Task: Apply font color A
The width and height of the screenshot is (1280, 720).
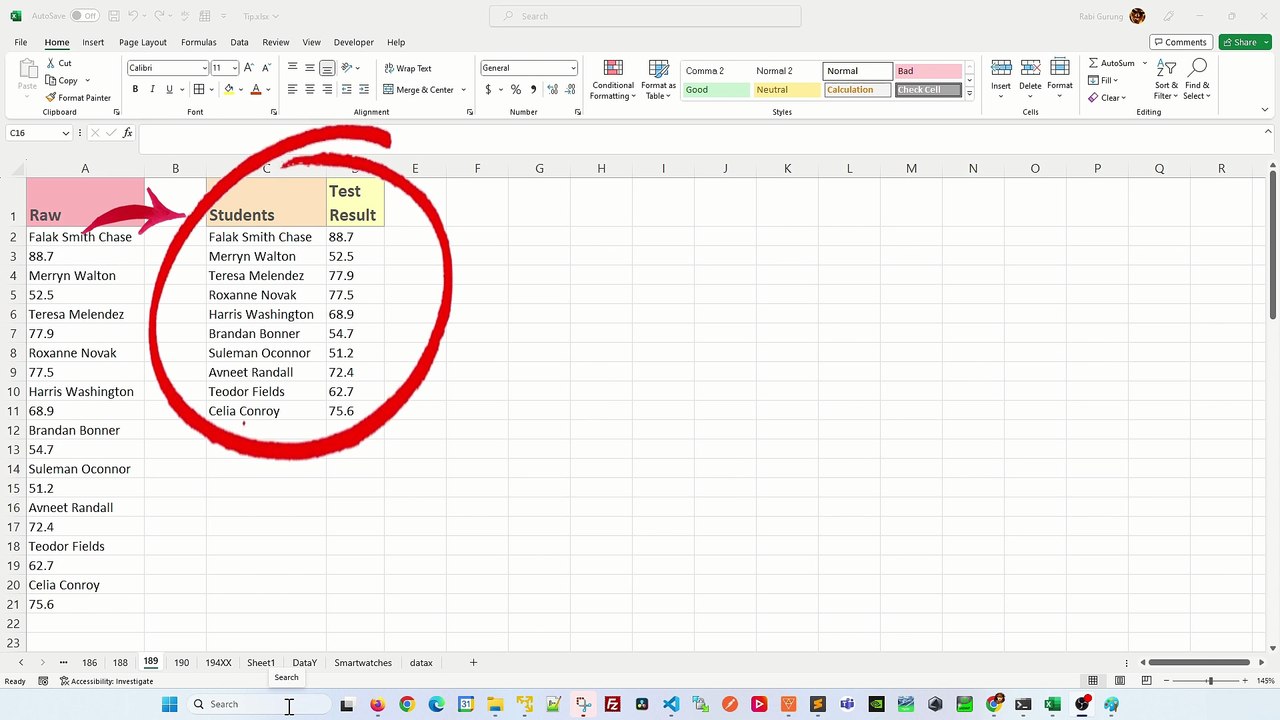Action: (x=256, y=89)
